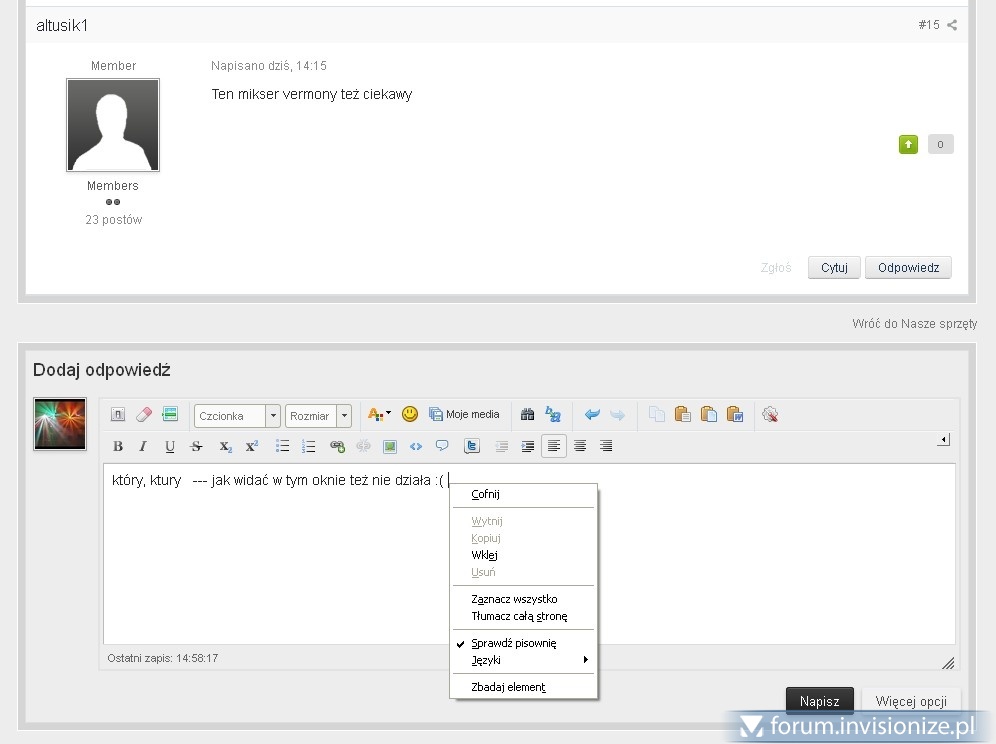Toggle 'Sprawdź pisownię' spell check option
The height and width of the screenshot is (744, 996).
tap(513, 643)
